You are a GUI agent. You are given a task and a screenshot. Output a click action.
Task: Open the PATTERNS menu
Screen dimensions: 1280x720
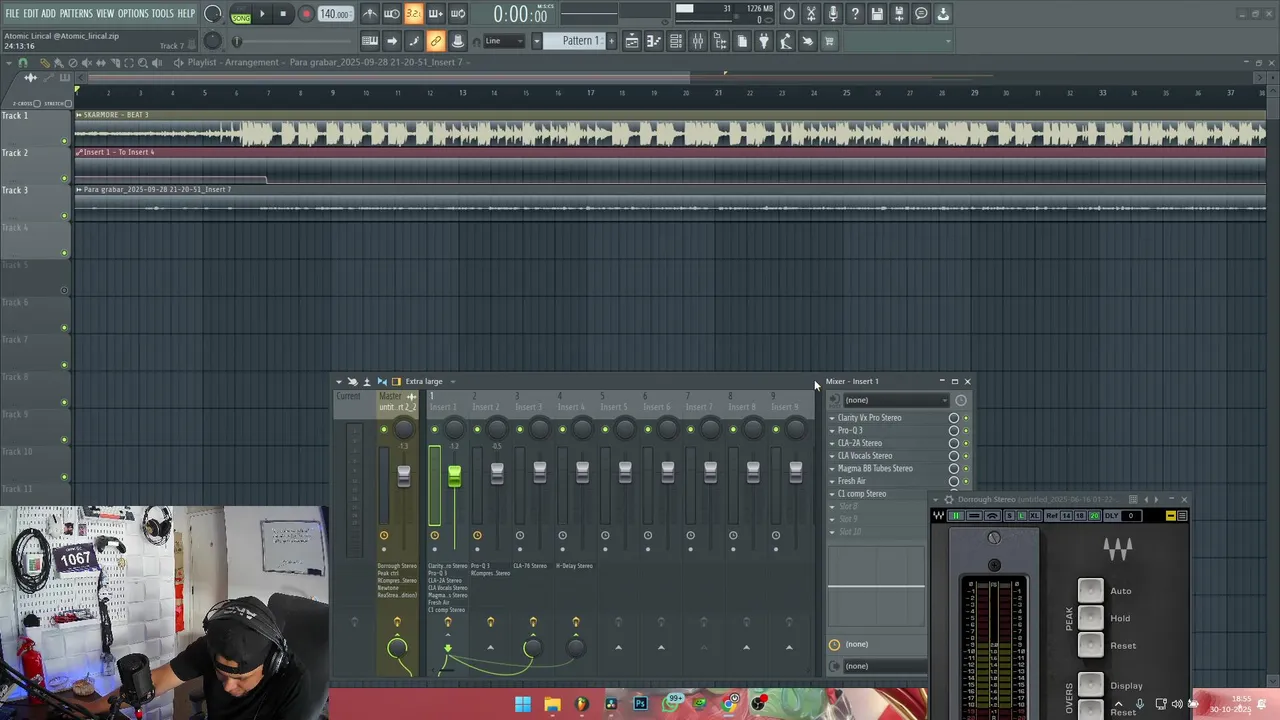[x=76, y=13]
